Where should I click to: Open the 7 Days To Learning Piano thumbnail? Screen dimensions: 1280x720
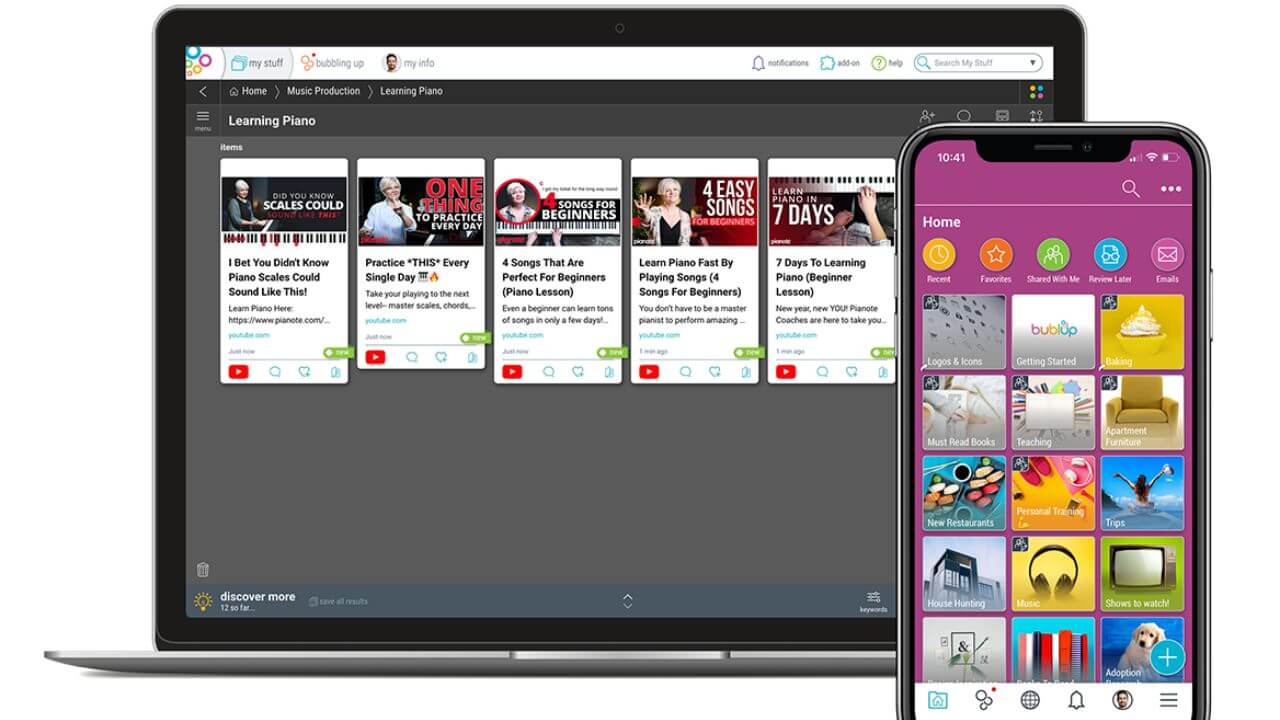(x=830, y=211)
